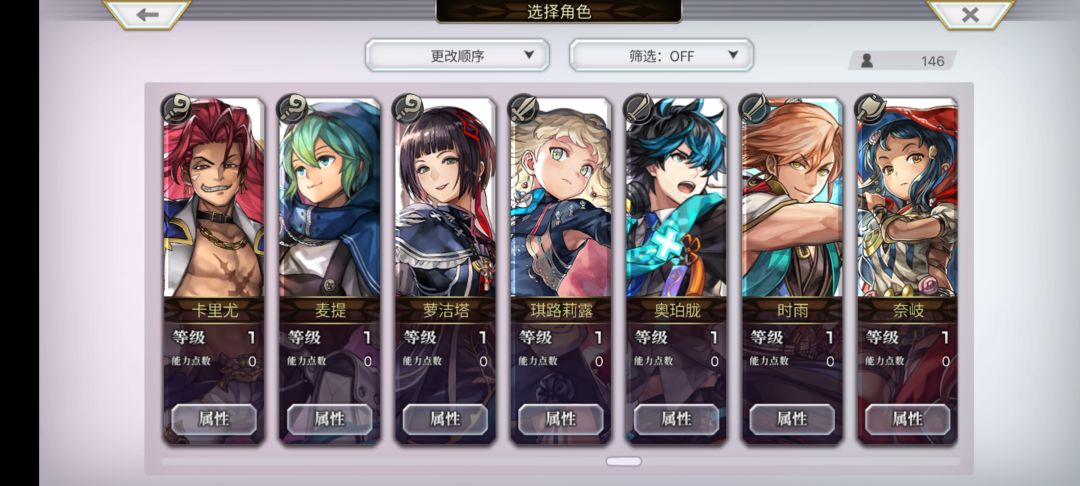
Task: Close the character selection screen
Action: (970, 14)
